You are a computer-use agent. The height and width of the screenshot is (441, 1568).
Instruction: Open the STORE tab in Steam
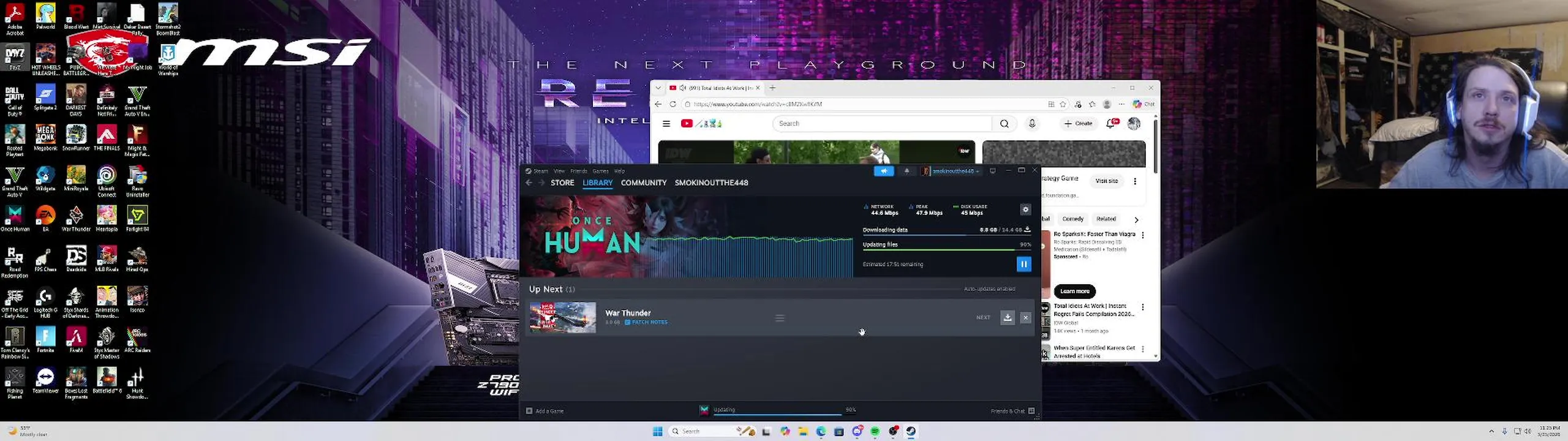pos(562,183)
